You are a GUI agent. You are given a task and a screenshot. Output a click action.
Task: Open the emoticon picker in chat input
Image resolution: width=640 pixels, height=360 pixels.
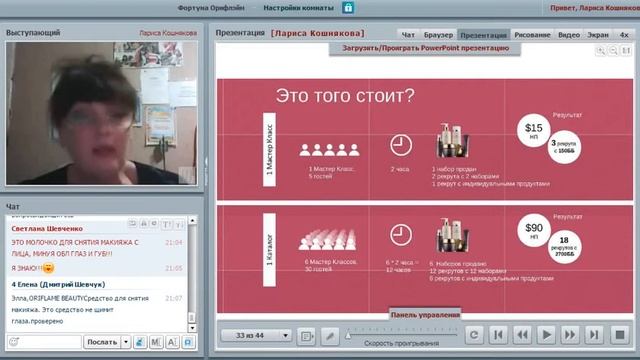[x=14, y=342]
